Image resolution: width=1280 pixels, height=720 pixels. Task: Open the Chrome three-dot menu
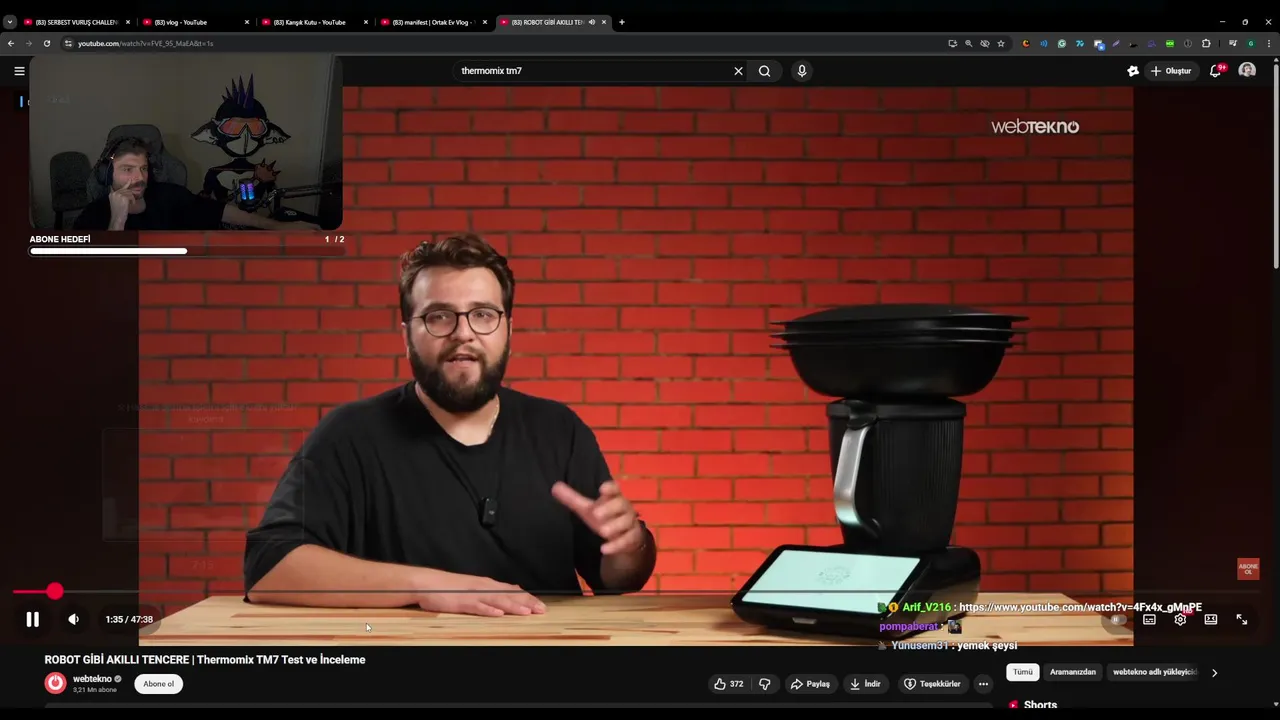click(x=1269, y=43)
